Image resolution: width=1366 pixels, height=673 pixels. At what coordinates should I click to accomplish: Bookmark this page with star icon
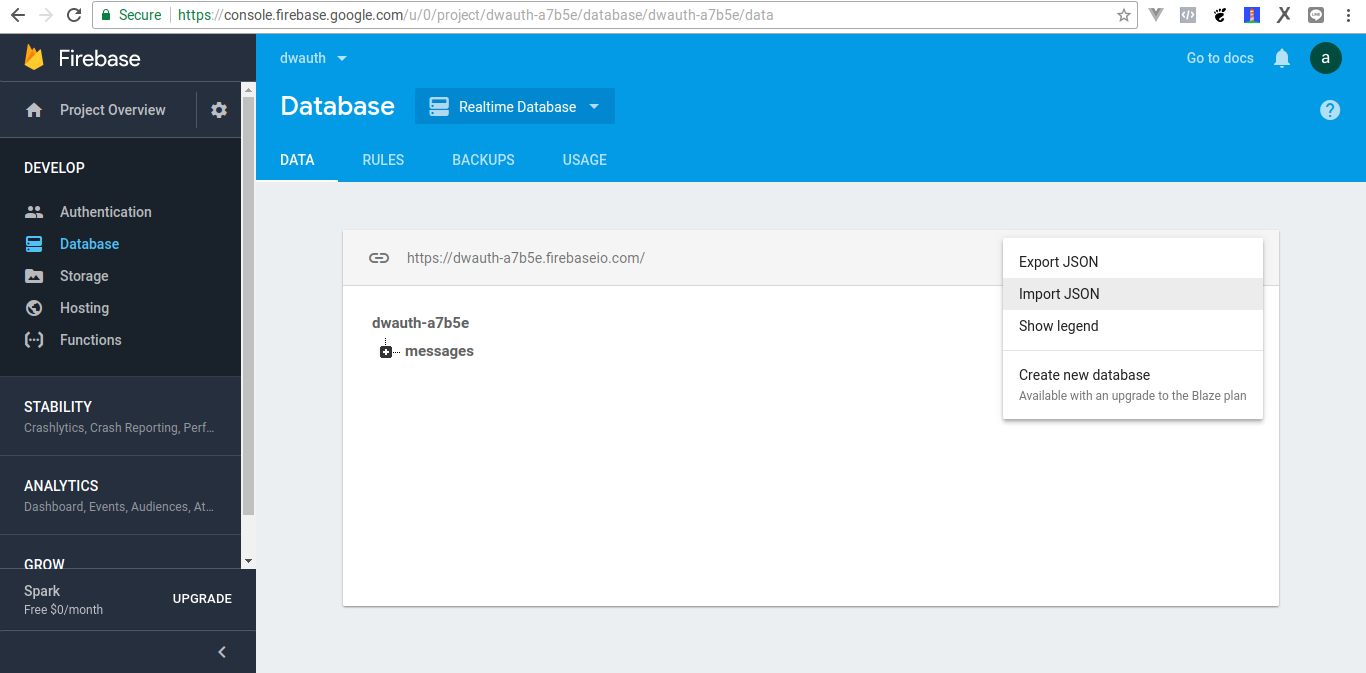coord(1124,15)
